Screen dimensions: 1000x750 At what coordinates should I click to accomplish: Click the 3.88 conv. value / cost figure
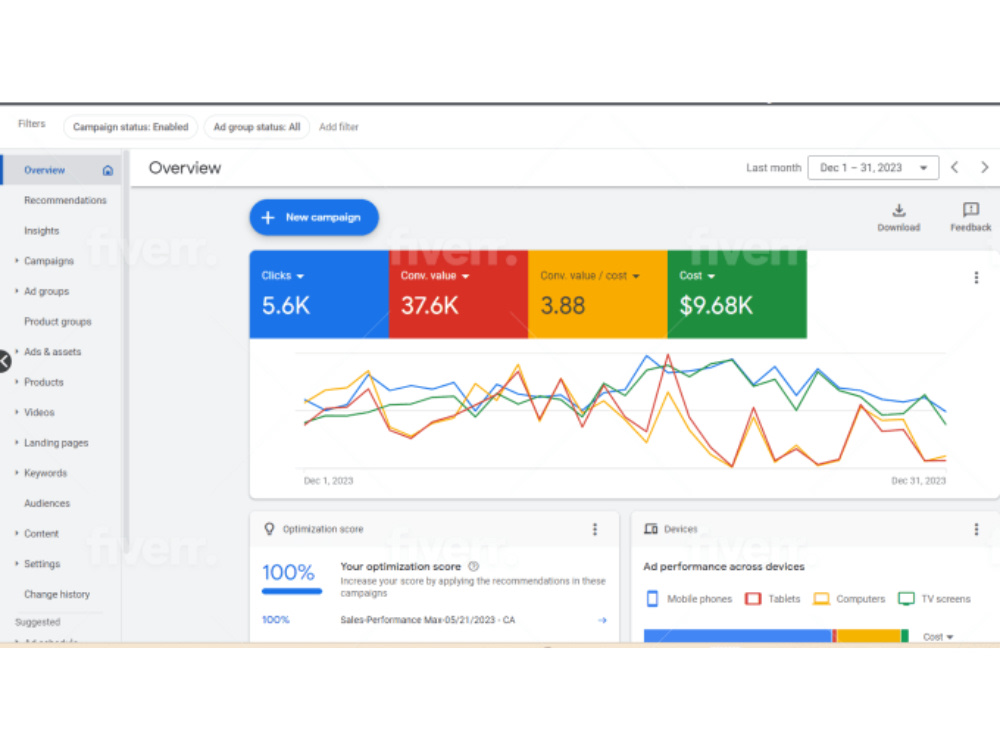562,305
